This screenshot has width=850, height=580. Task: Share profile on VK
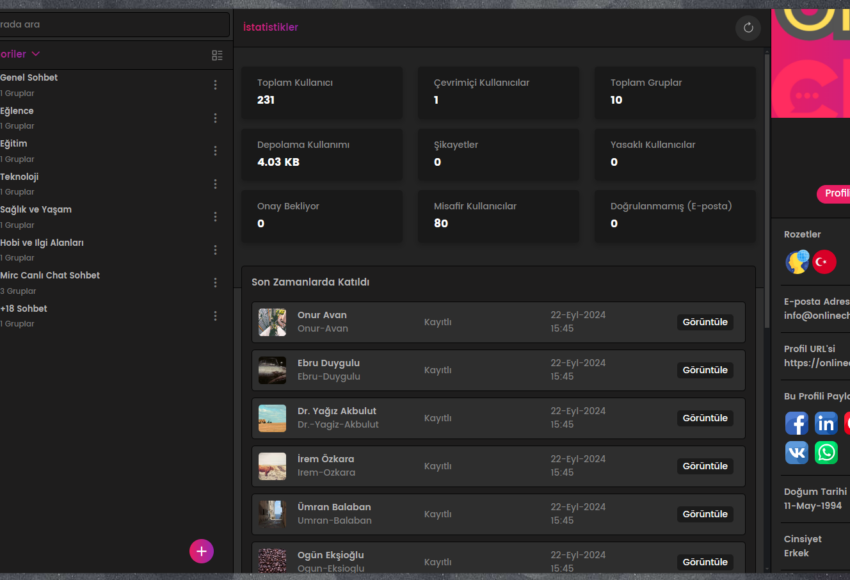pyautogui.click(x=796, y=453)
